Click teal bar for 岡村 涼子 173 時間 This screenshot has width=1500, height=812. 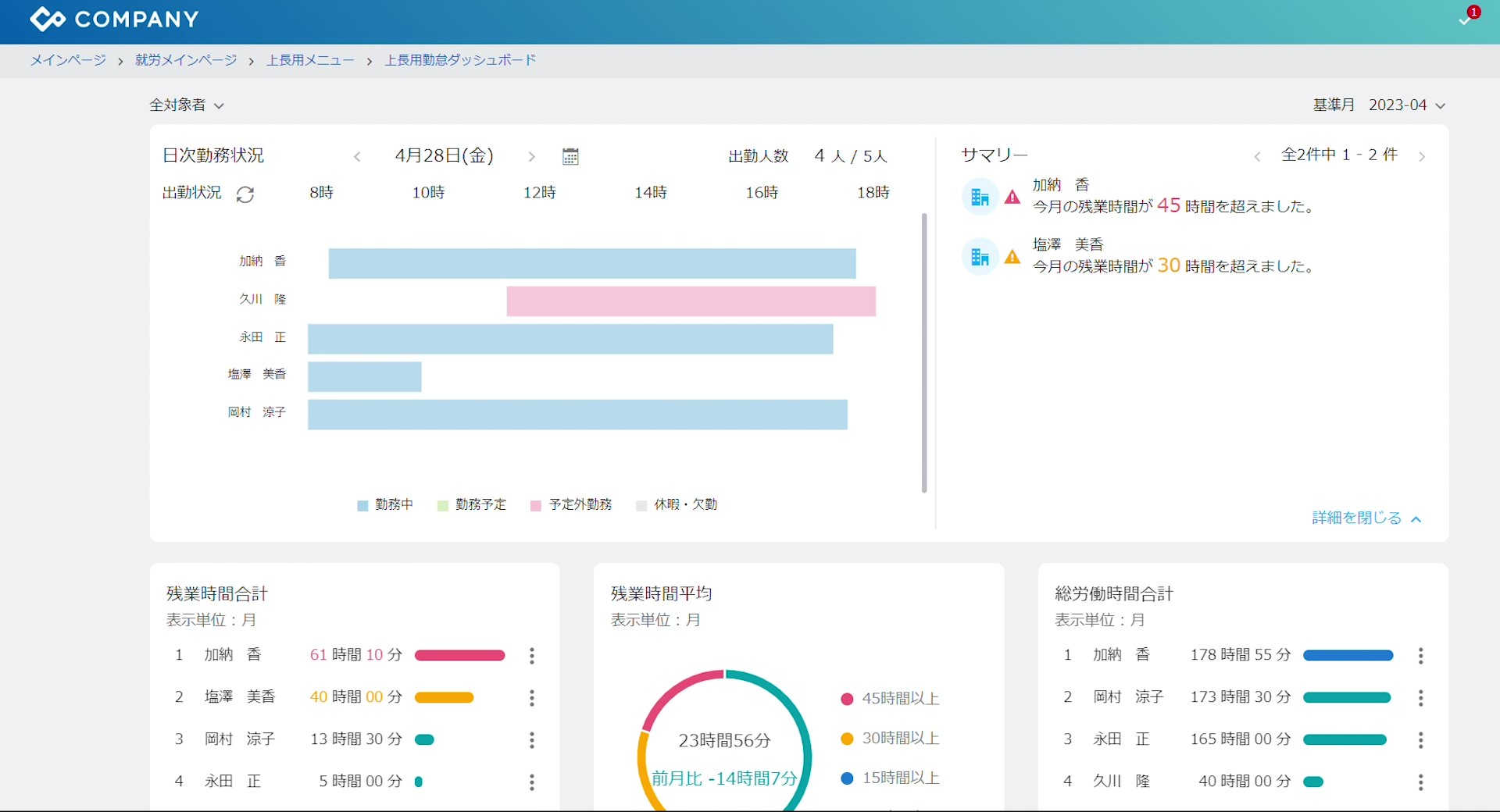point(1347,698)
